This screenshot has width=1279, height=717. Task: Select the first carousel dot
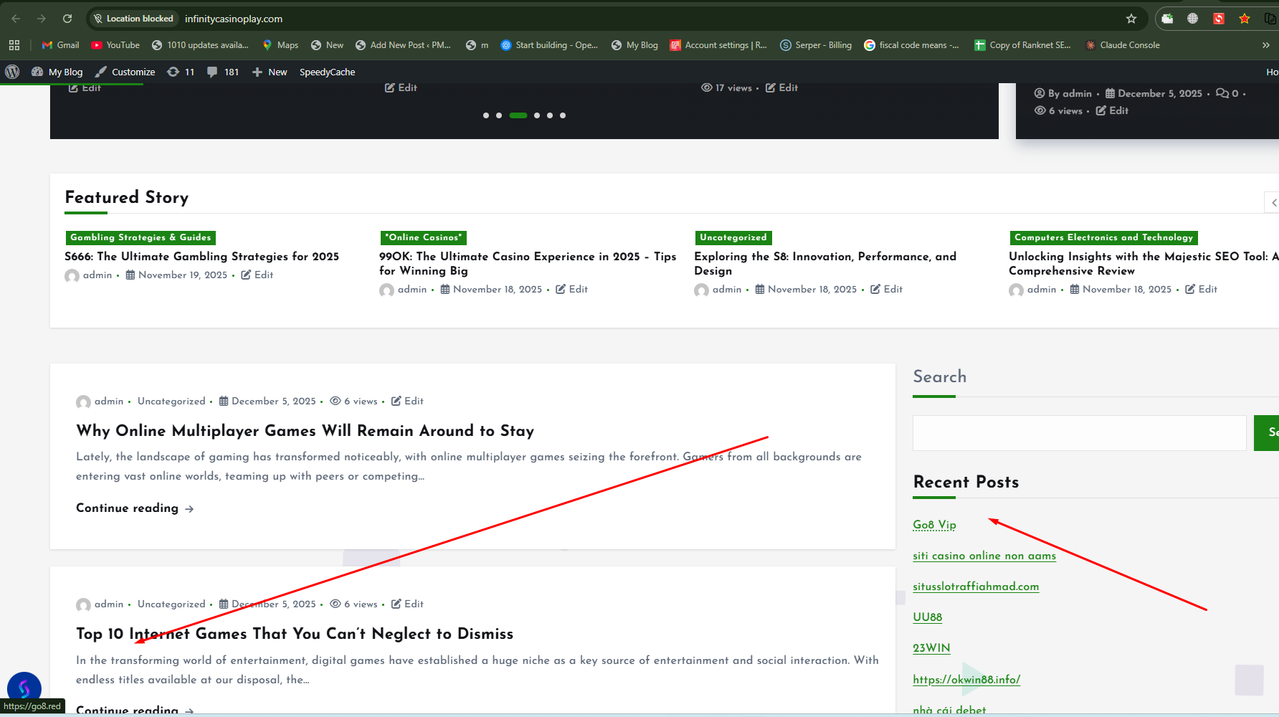[x=486, y=115]
